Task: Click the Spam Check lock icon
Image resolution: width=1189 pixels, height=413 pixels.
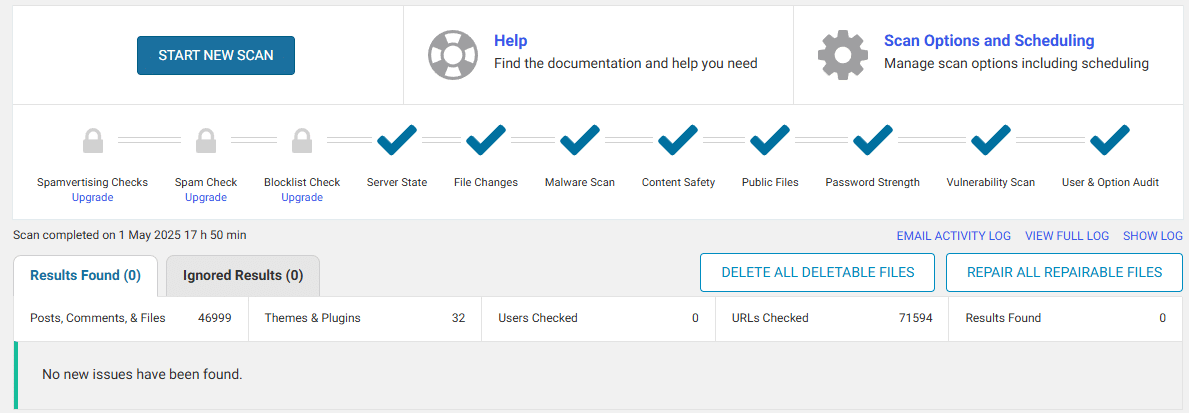Action: [x=205, y=140]
